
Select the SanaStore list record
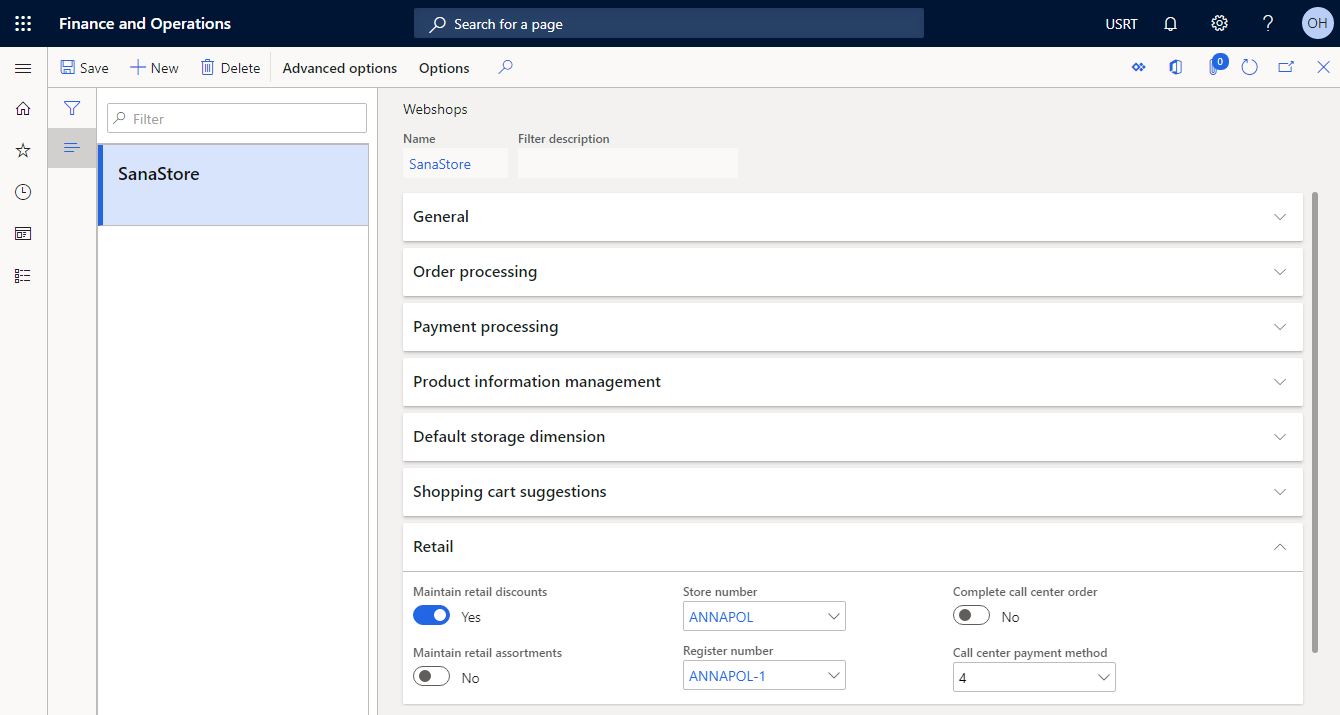233,185
